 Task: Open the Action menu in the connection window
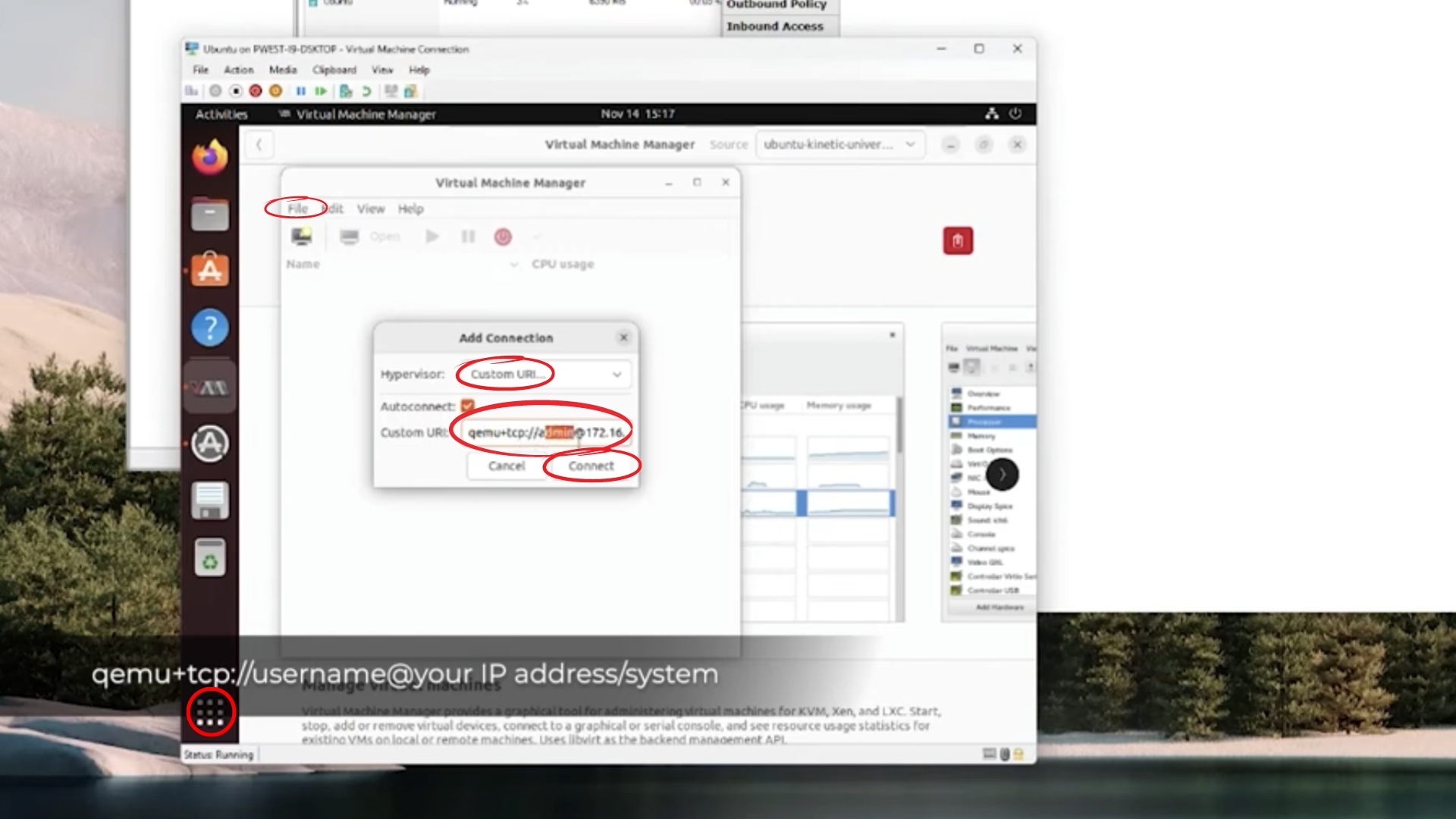tap(238, 70)
